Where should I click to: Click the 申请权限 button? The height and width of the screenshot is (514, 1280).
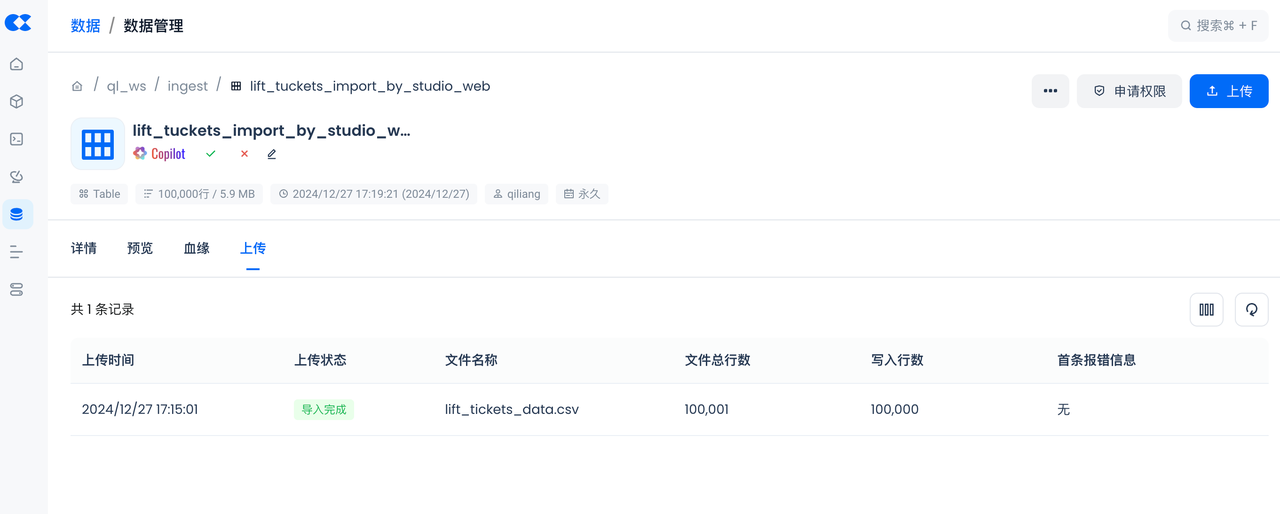click(1129, 91)
